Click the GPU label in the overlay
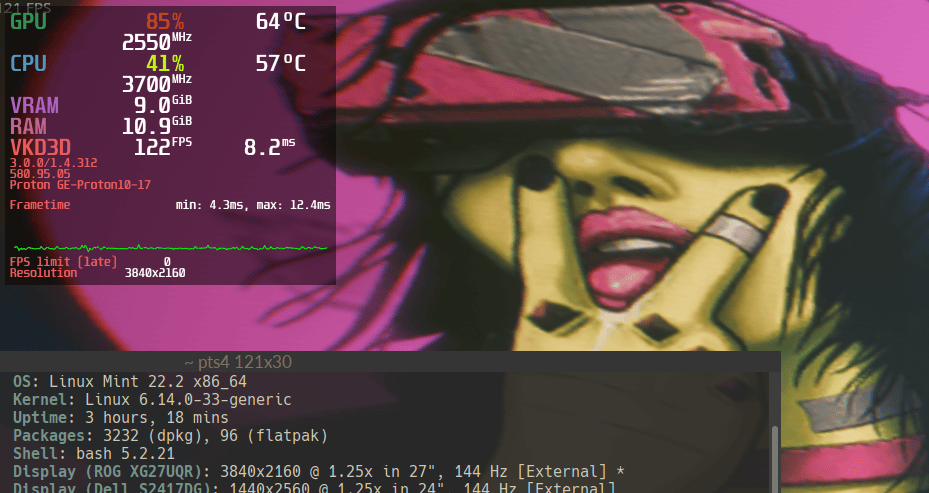This screenshot has height=493, width=929. pyautogui.click(x=28, y=21)
